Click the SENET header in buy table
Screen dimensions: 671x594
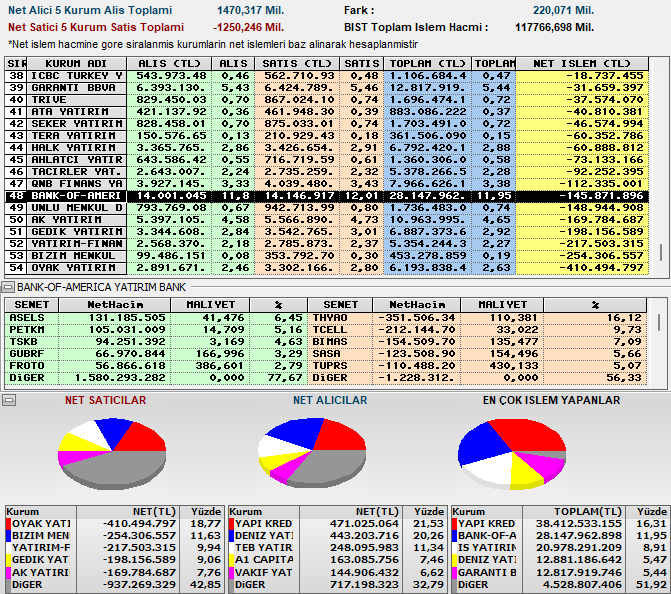[32, 305]
